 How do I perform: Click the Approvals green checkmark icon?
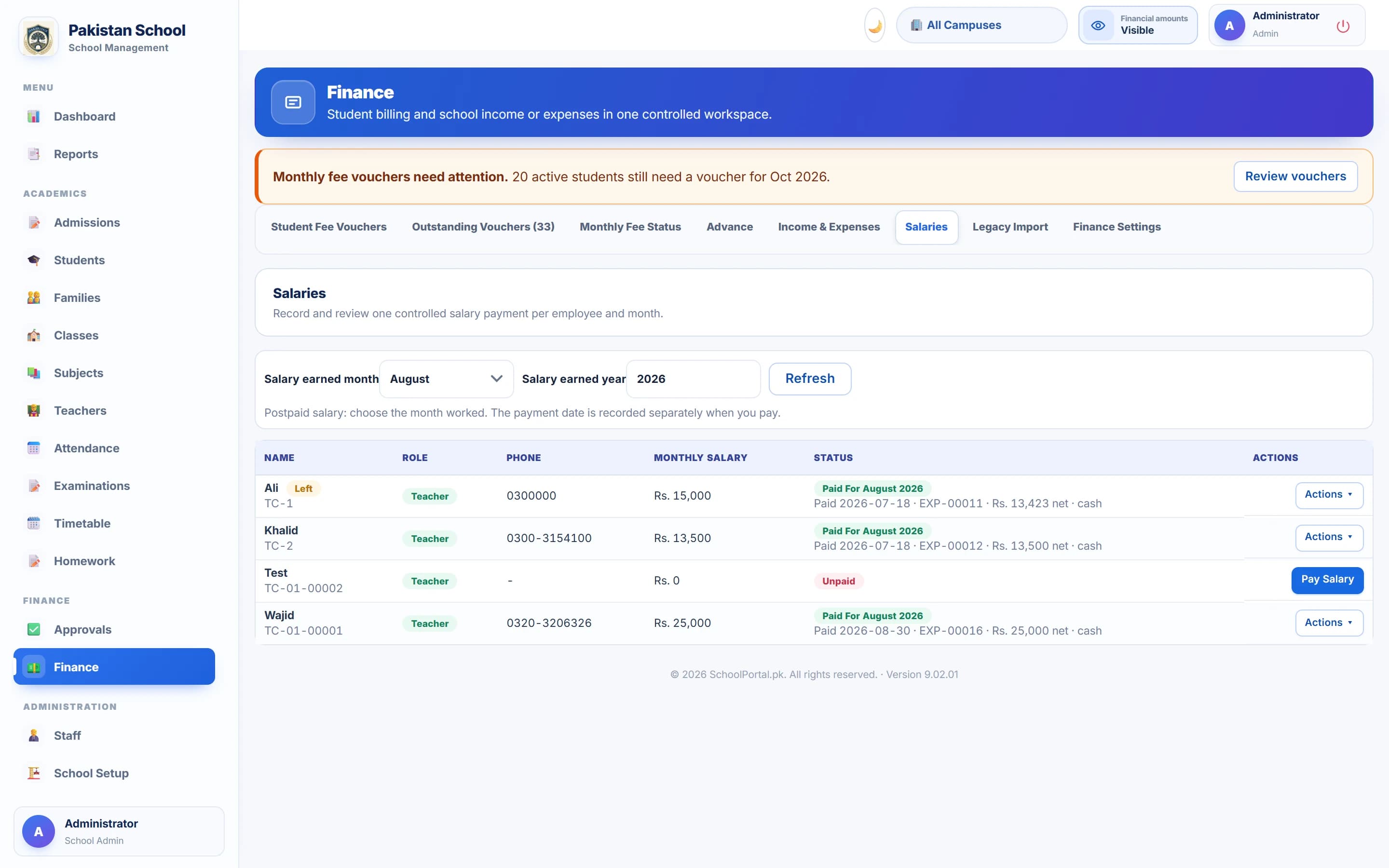(x=33, y=630)
